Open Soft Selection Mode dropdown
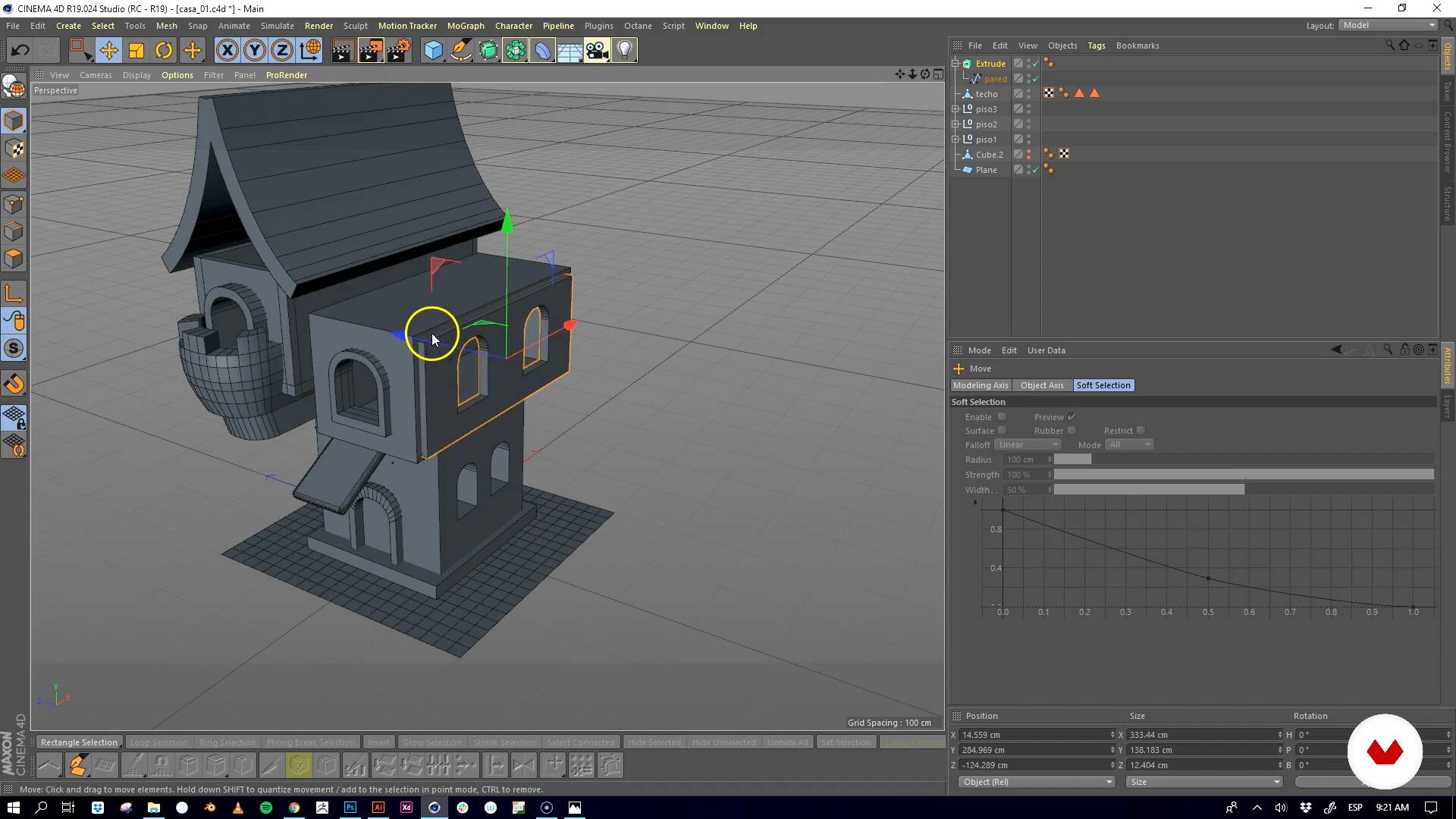Screen dimensions: 1456x819 [1129, 445]
